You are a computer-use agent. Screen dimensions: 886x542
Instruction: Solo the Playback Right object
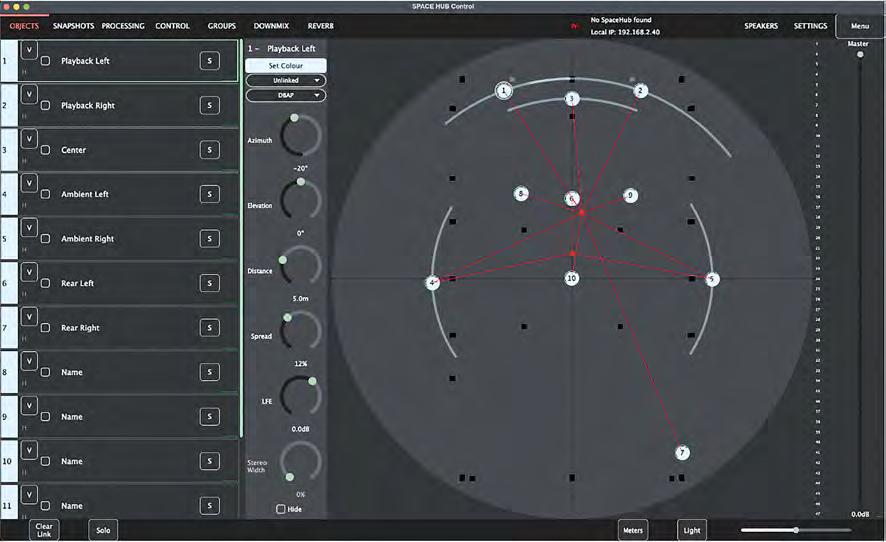(210, 105)
